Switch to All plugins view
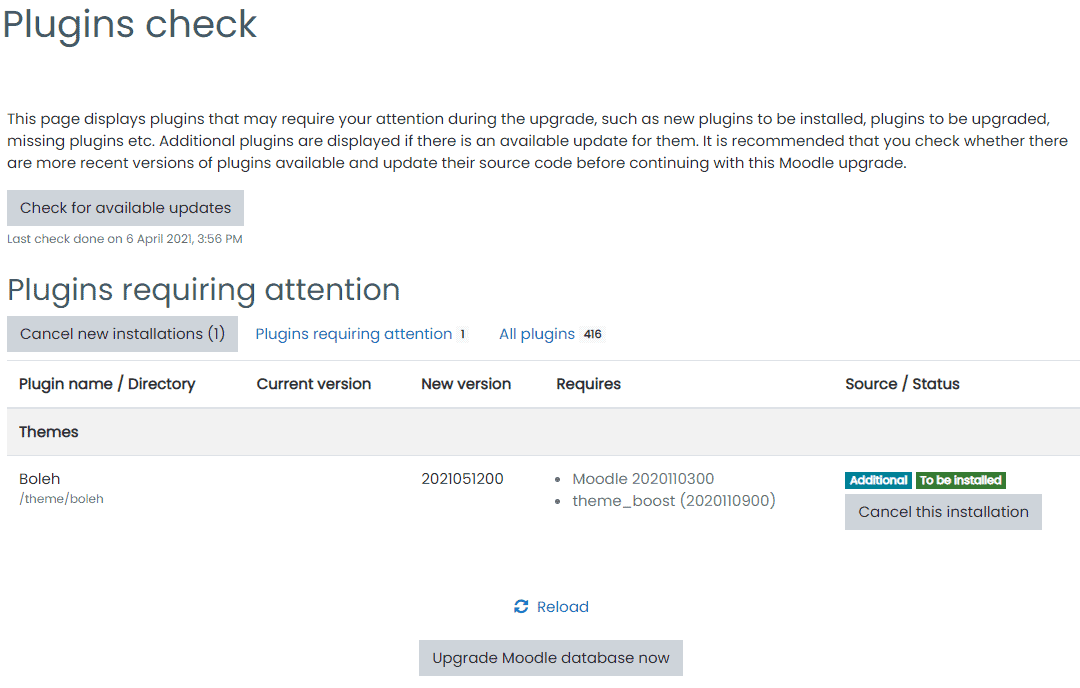 [537, 334]
